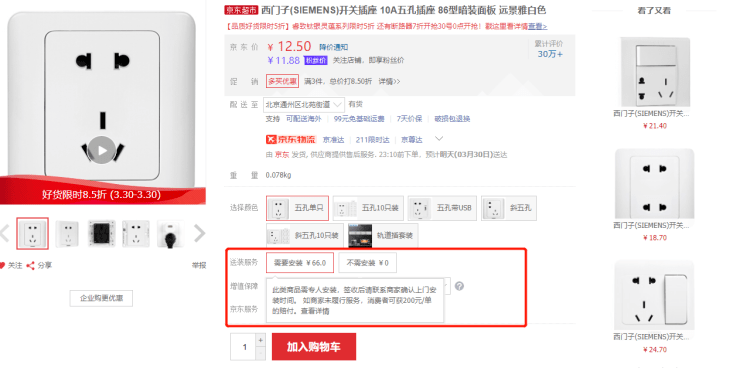Click the 京东超市 badge

242,10
